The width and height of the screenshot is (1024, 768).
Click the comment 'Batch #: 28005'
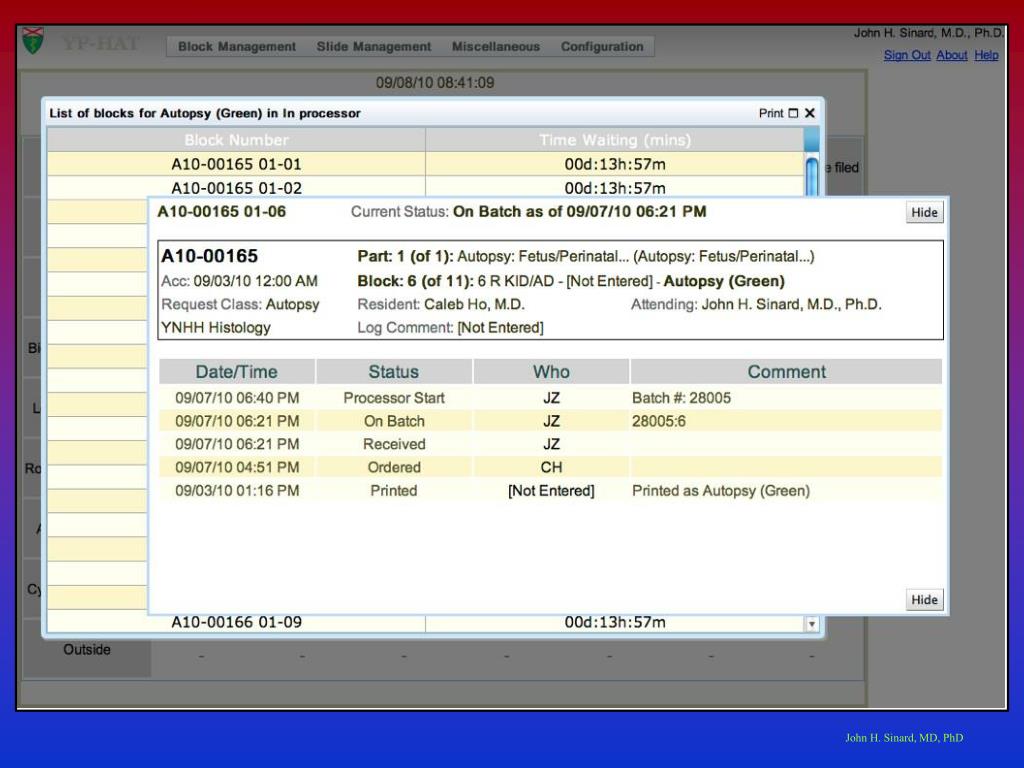pyautogui.click(x=681, y=398)
